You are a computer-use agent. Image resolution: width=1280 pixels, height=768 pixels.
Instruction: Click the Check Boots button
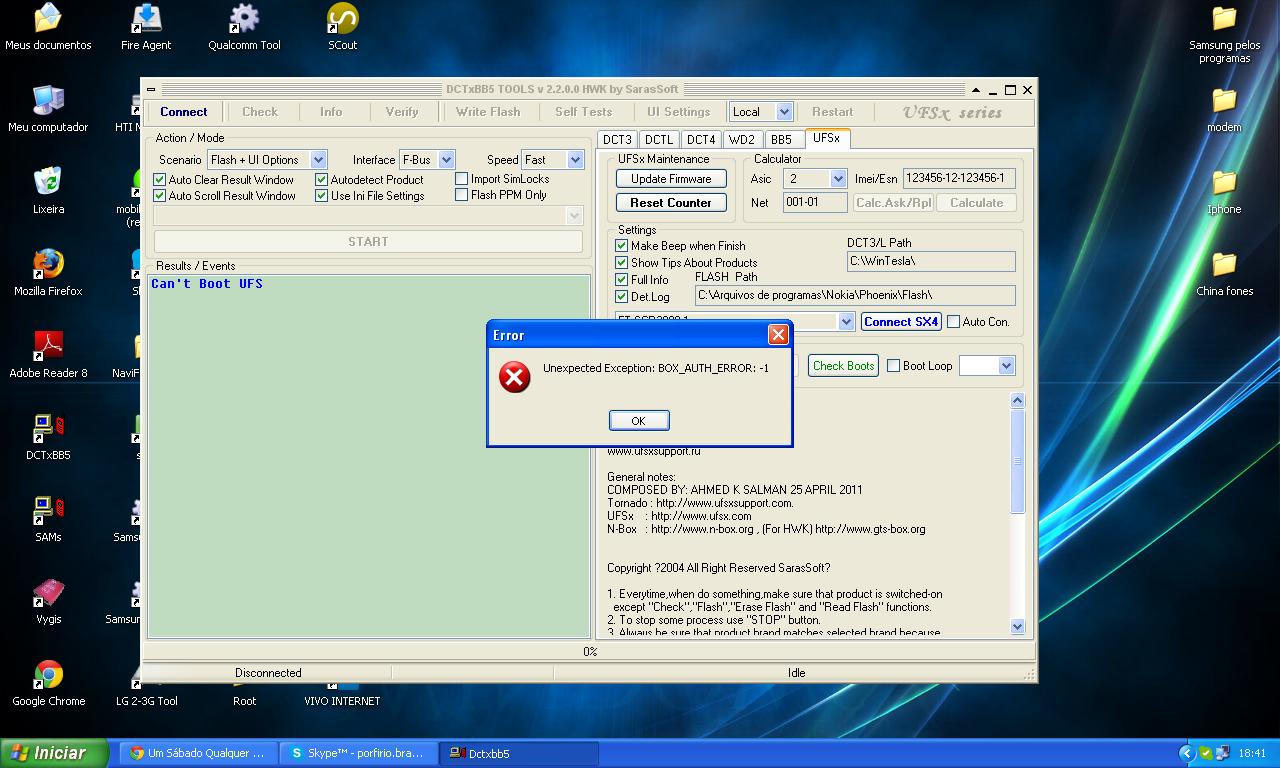tap(844, 366)
